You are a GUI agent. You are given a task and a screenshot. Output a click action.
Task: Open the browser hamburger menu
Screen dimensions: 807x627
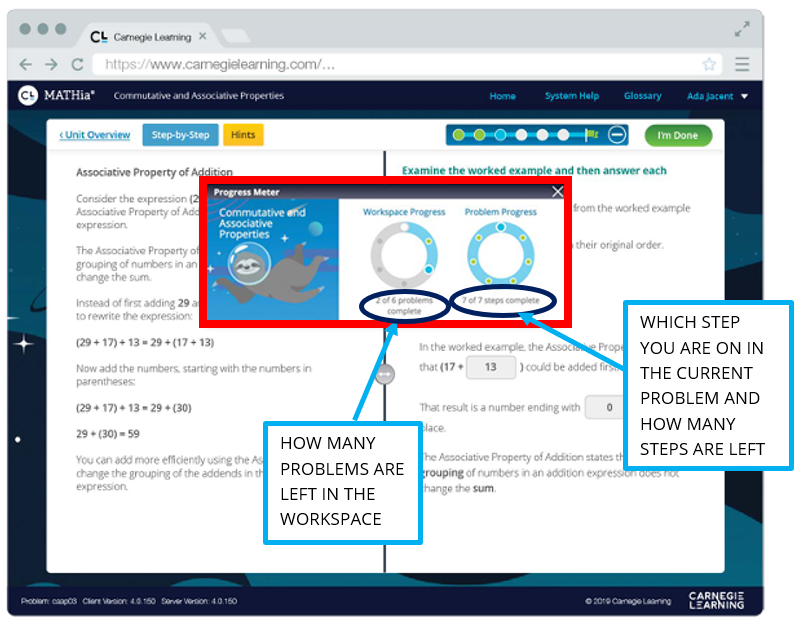(742, 64)
